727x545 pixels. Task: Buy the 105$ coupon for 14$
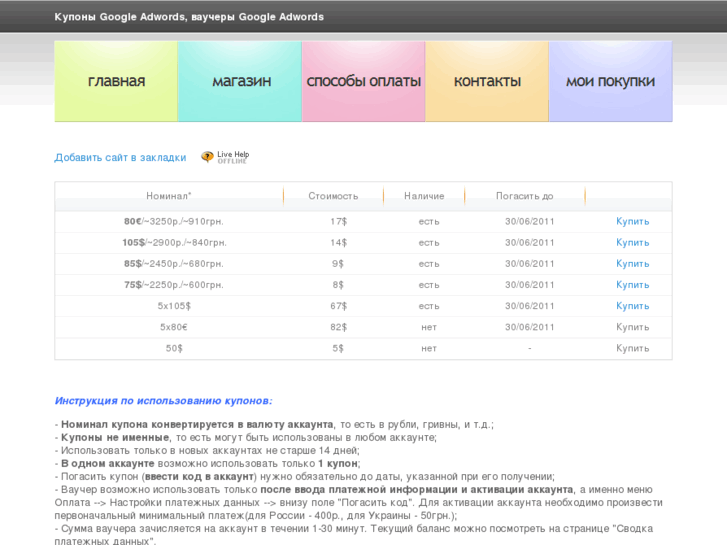[x=632, y=242]
